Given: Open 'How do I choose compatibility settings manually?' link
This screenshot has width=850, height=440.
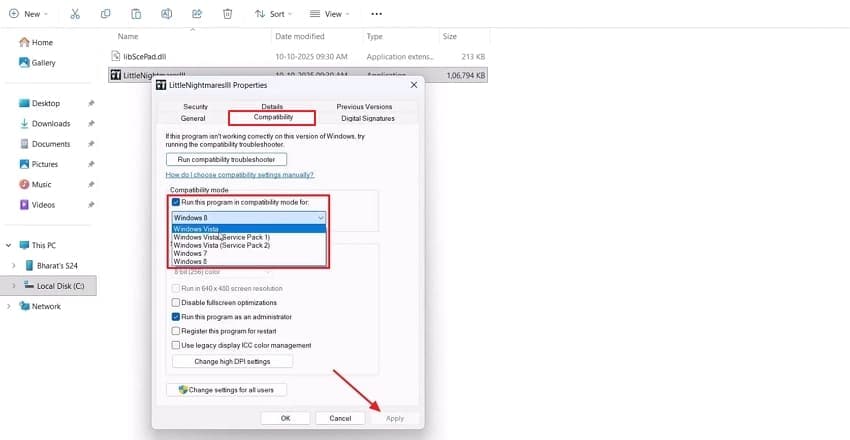Looking at the screenshot, I should coord(240,175).
